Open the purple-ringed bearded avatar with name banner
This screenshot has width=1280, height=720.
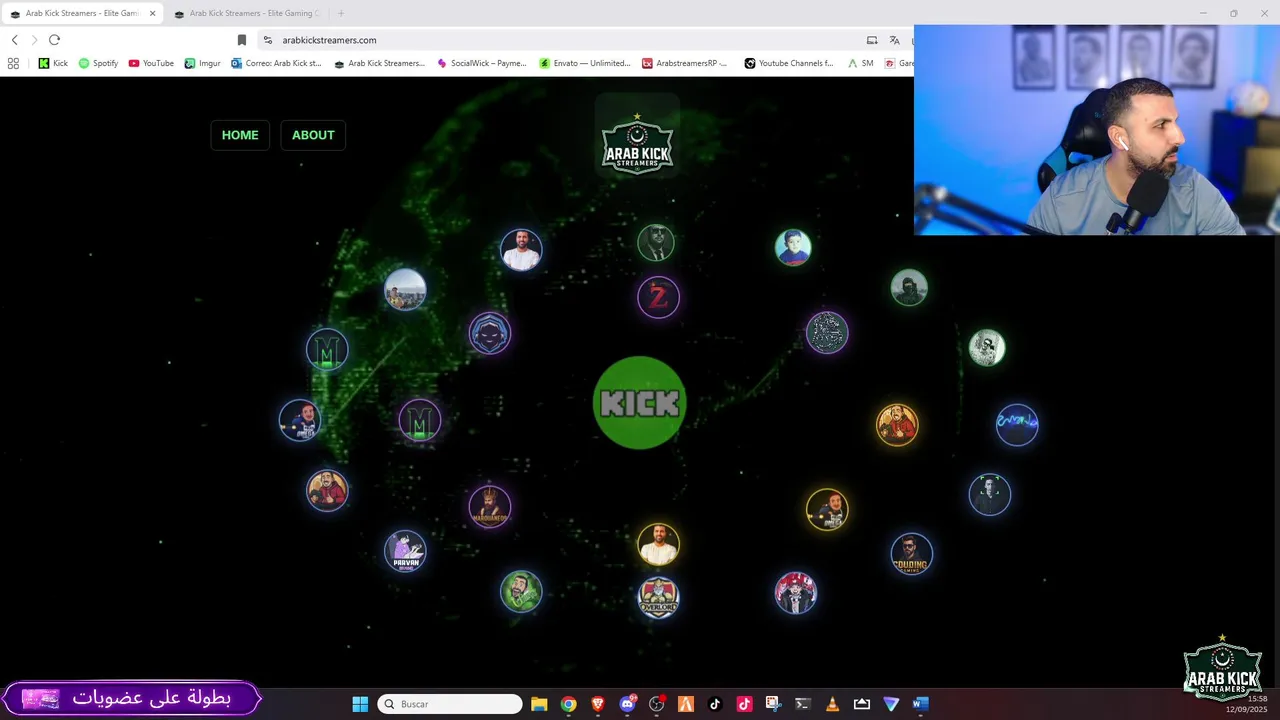point(490,507)
